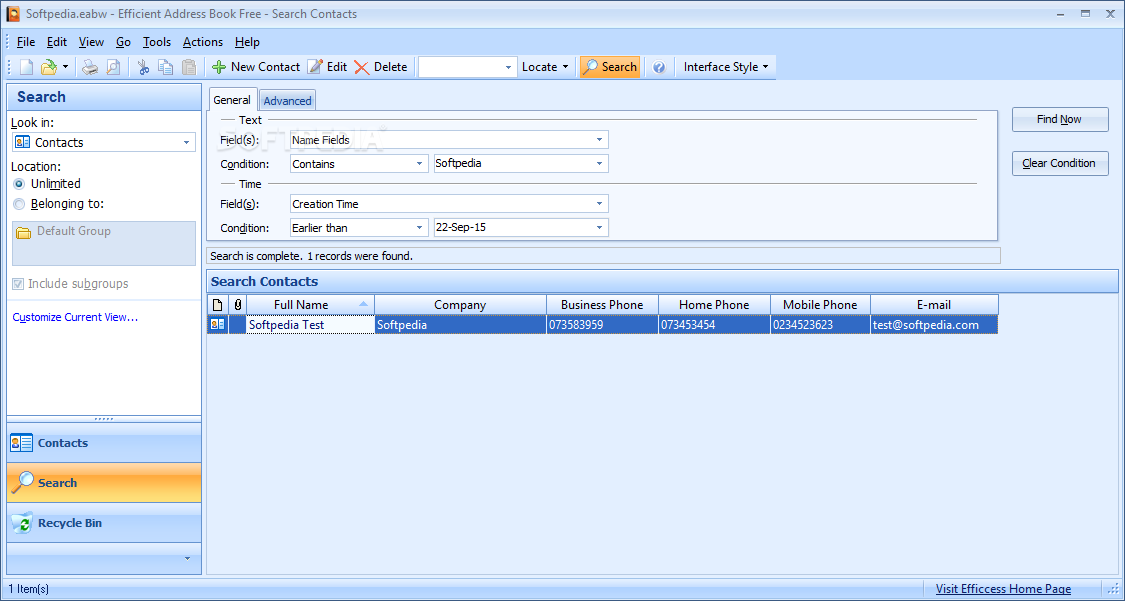Click the Cut scissors icon
The width and height of the screenshot is (1125, 601).
143,67
